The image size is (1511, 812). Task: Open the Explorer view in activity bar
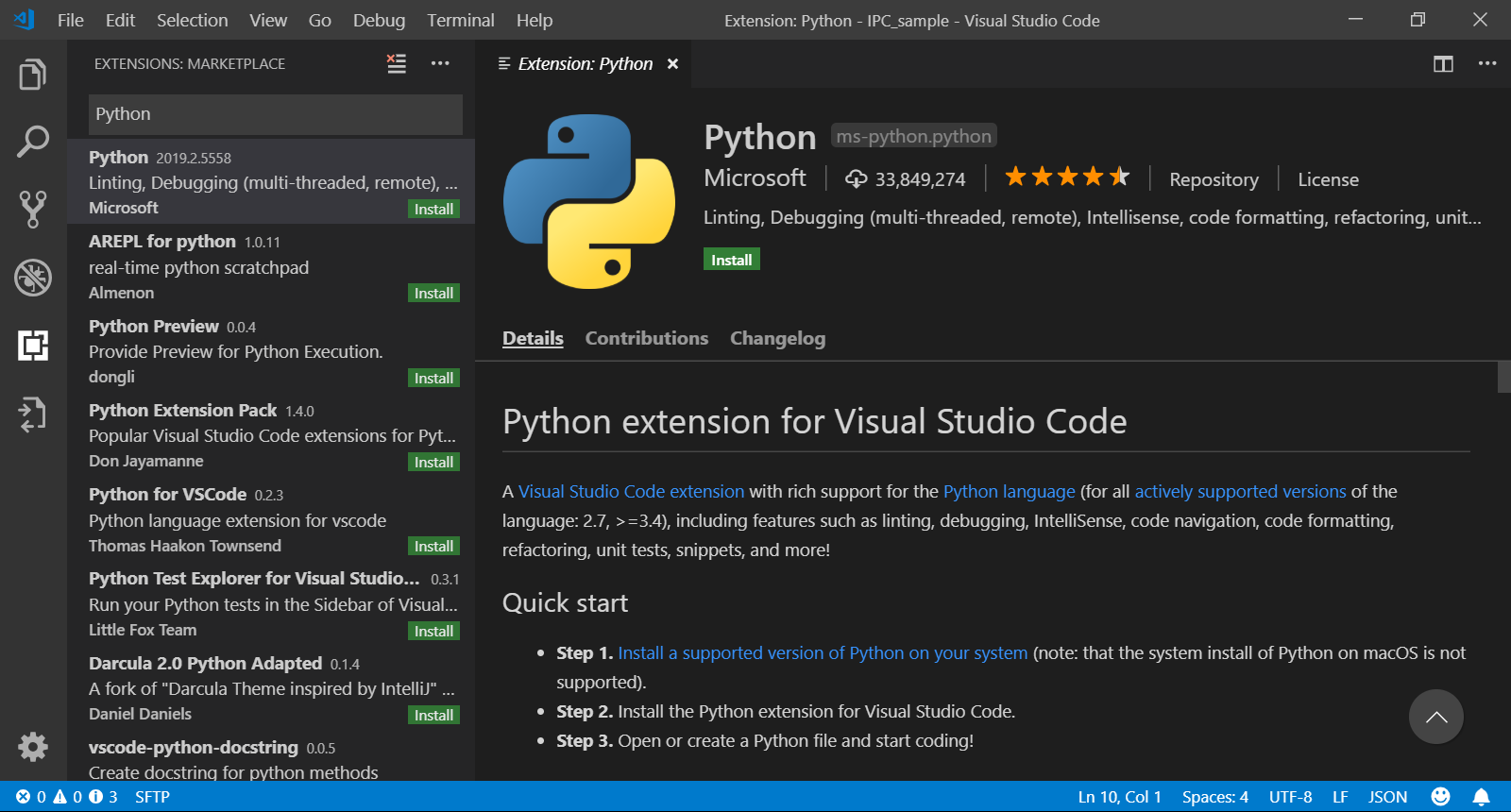(x=33, y=75)
